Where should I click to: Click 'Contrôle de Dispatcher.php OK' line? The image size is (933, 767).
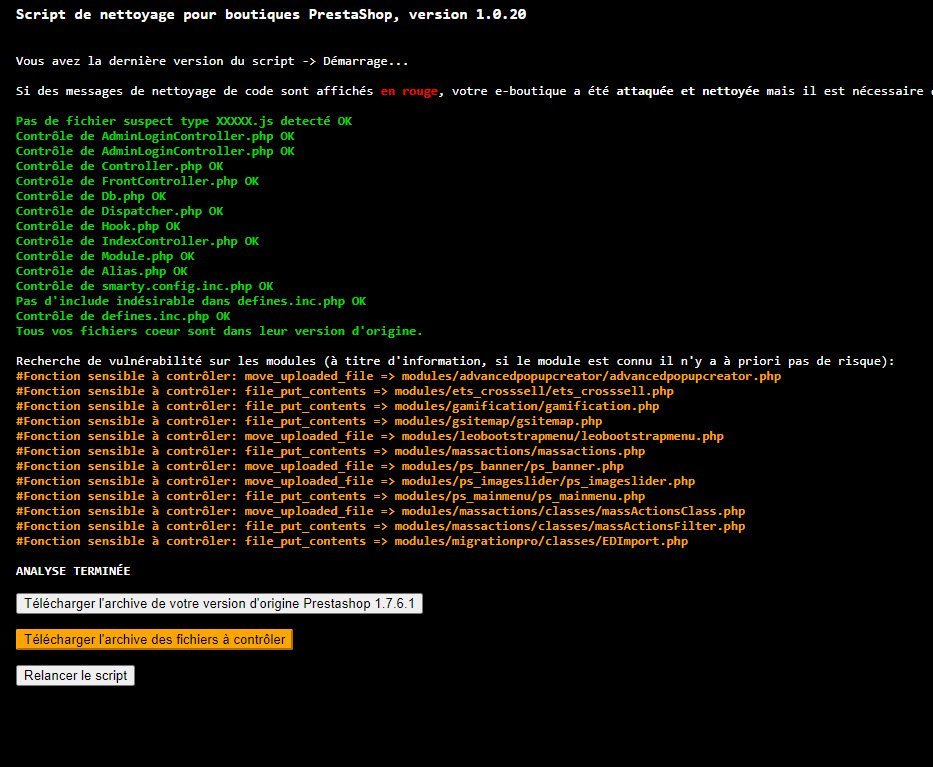(x=120, y=211)
